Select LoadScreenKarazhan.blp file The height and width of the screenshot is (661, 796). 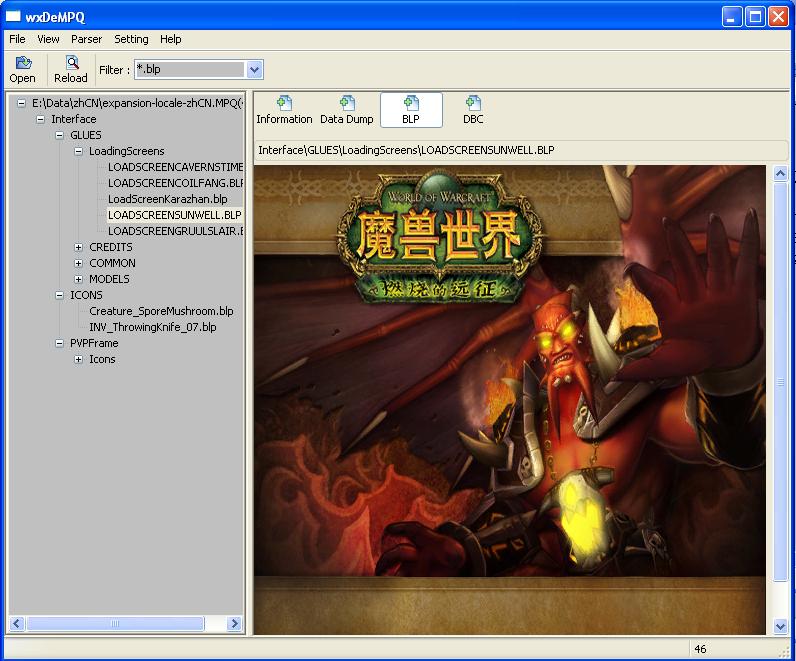pos(168,199)
